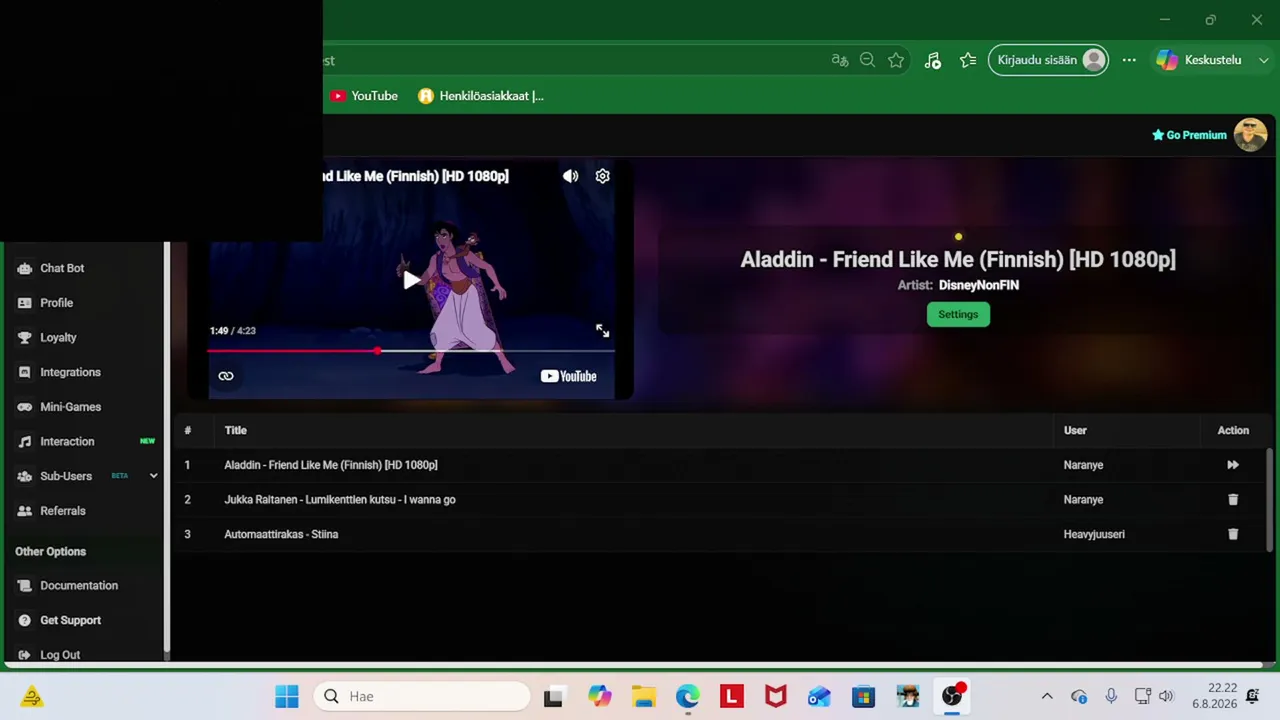
Task: Click the taskbar Hae search box
Action: (x=422, y=696)
